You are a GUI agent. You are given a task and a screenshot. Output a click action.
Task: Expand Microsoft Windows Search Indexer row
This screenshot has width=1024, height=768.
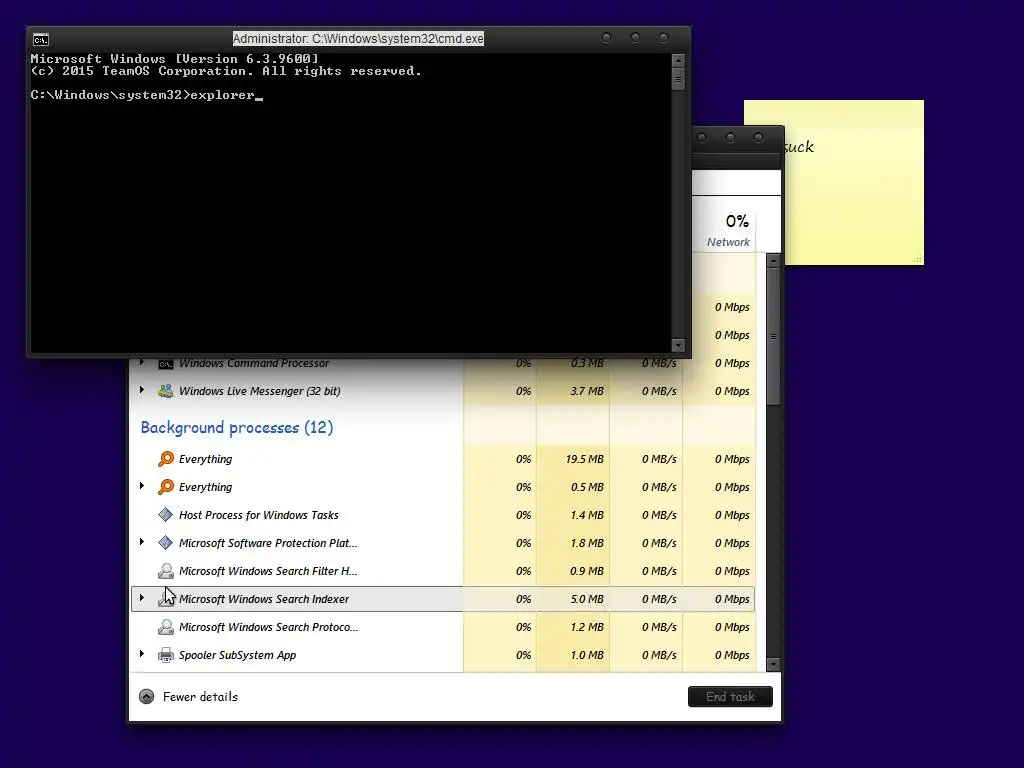click(x=142, y=598)
